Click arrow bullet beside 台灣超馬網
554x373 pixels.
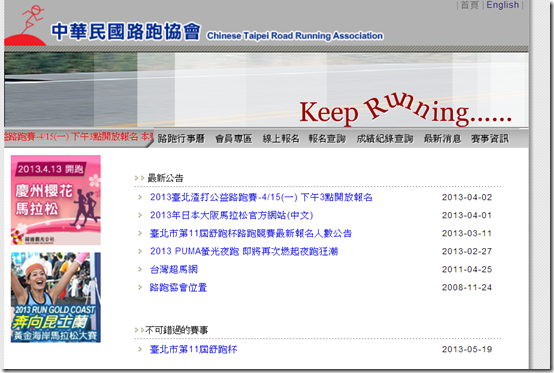click(x=140, y=270)
